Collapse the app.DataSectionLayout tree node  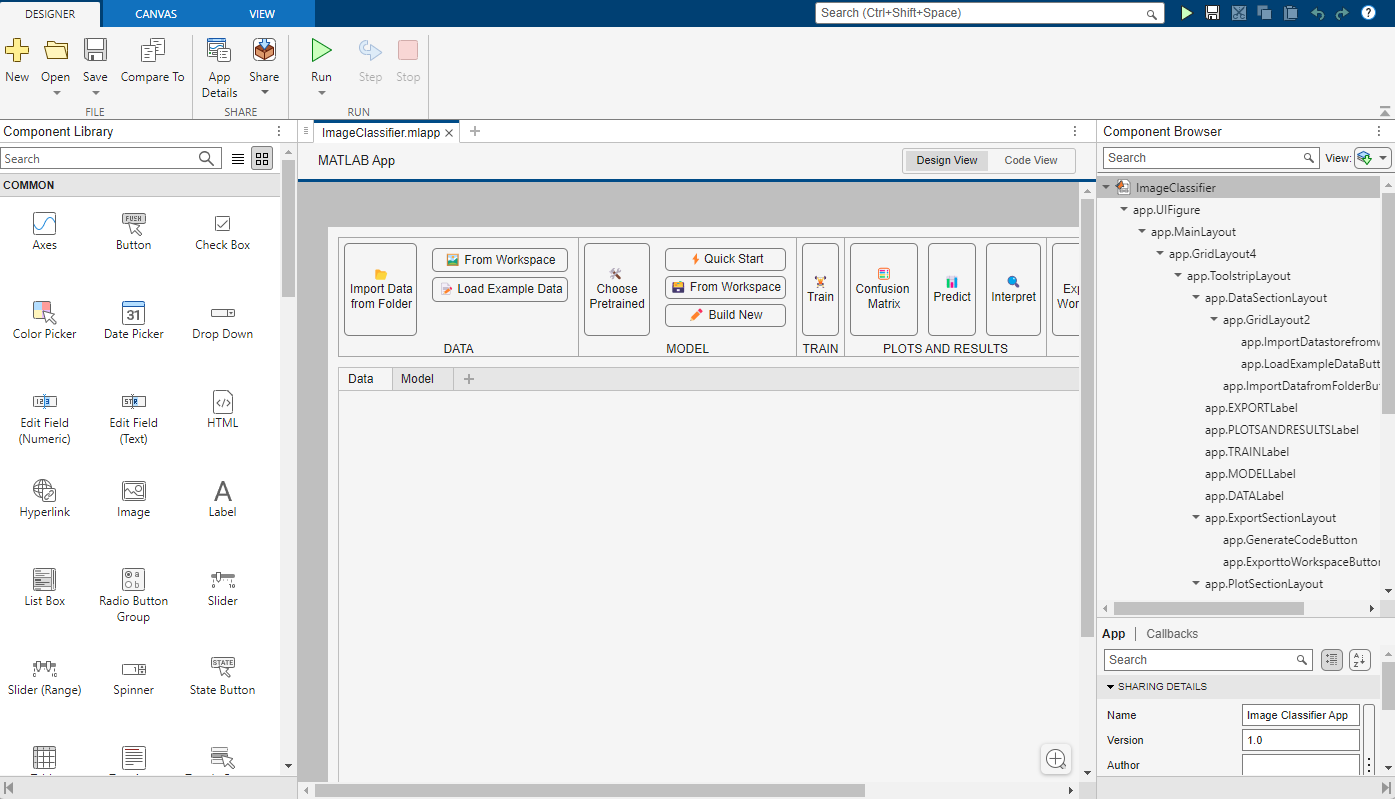click(1196, 298)
